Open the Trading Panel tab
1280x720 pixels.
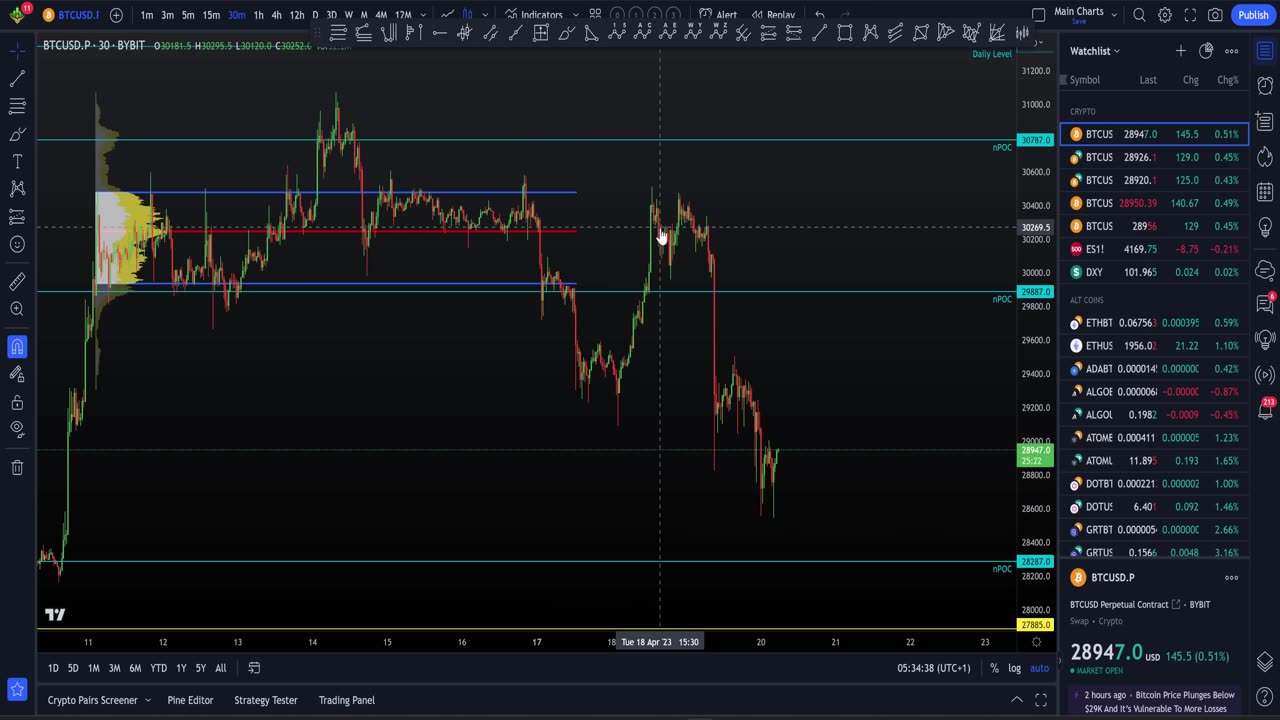[x=346, y=700]
